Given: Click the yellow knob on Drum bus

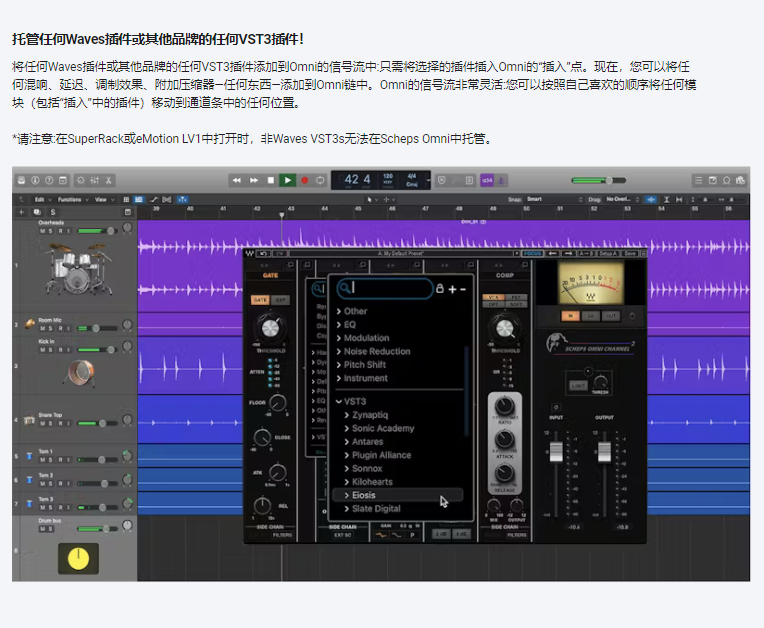Looking at the screenshot, I should (78, 558).
